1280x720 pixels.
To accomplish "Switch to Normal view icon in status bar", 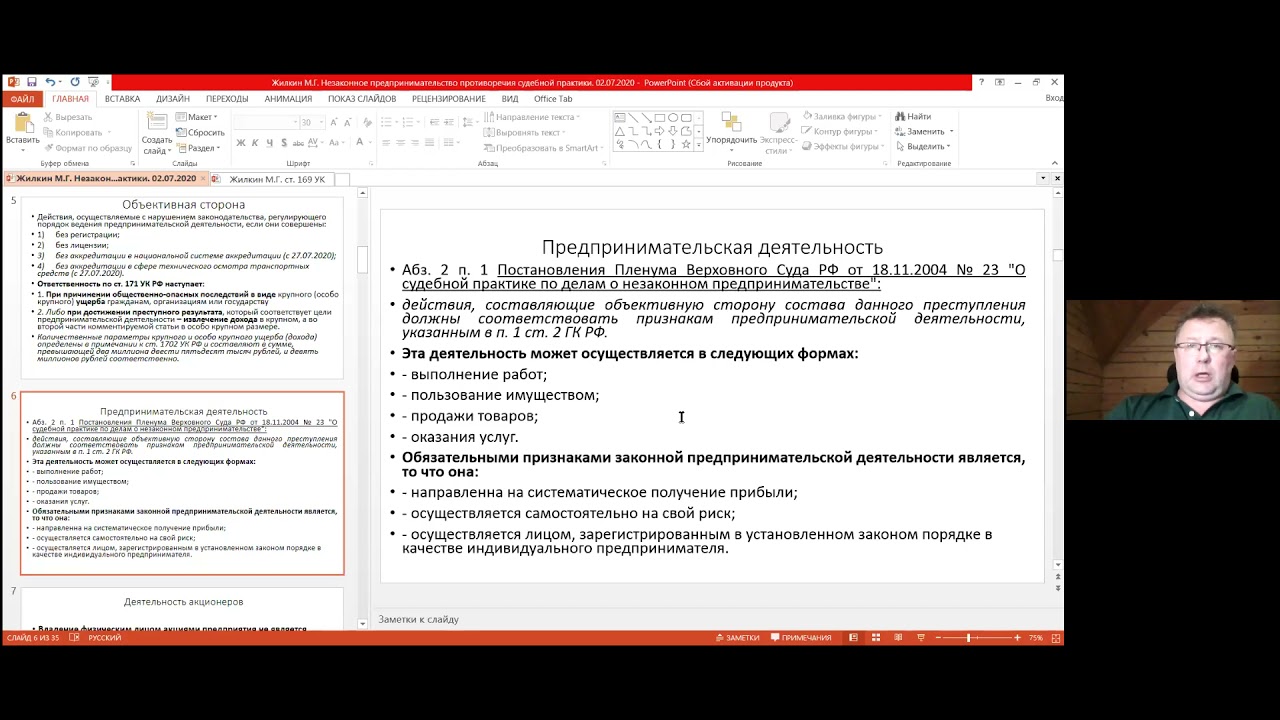I will [853, 638].
